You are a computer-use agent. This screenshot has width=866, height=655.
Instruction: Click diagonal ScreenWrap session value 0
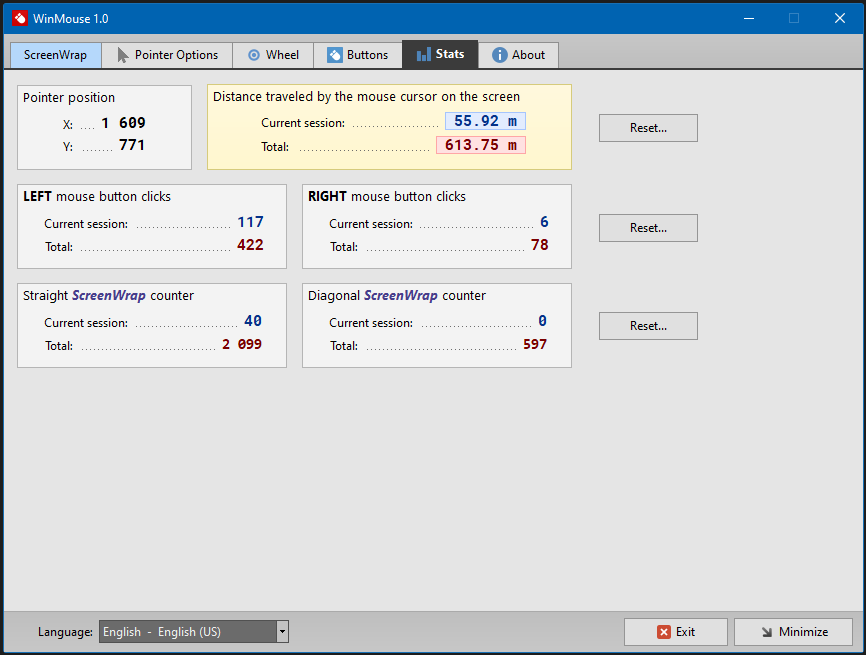click(x=542, y=321)
